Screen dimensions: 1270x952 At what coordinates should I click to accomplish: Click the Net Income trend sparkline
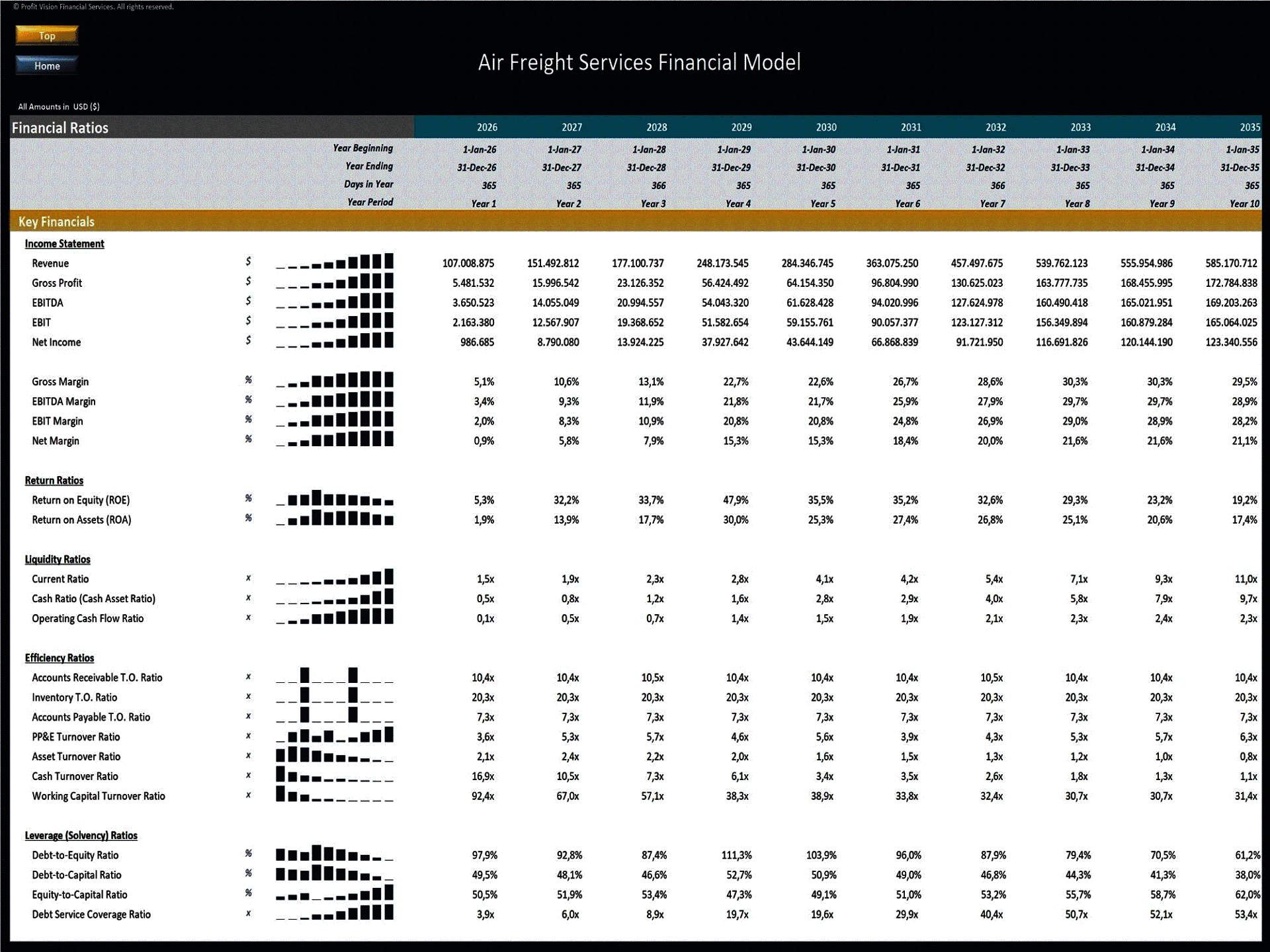[334, 342]
